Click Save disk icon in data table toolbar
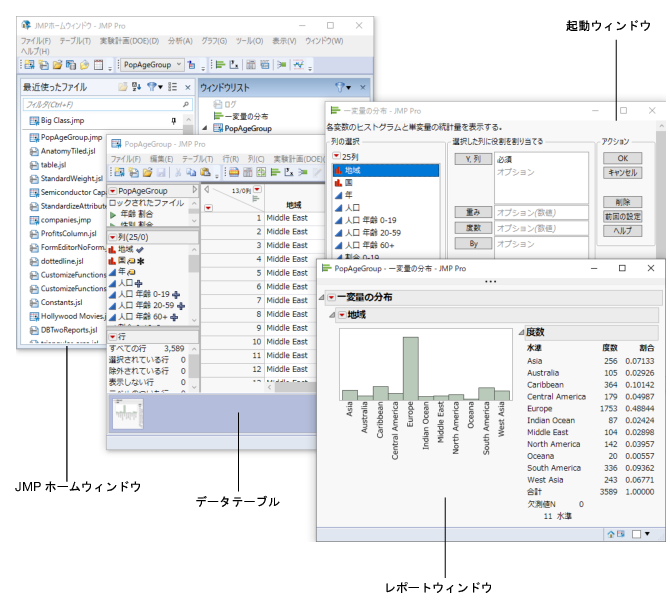Screen dimensions: 670x602 [x=162, y=172]
